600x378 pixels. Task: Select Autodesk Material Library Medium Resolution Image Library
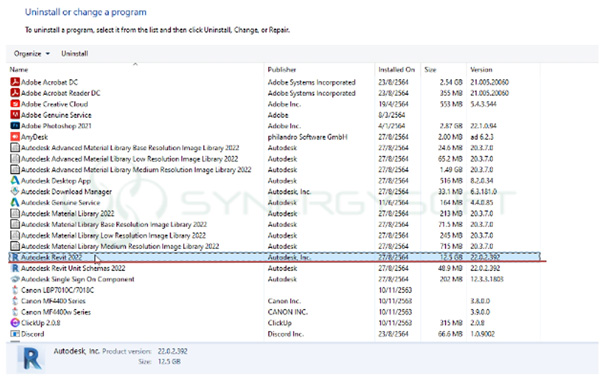120,246
